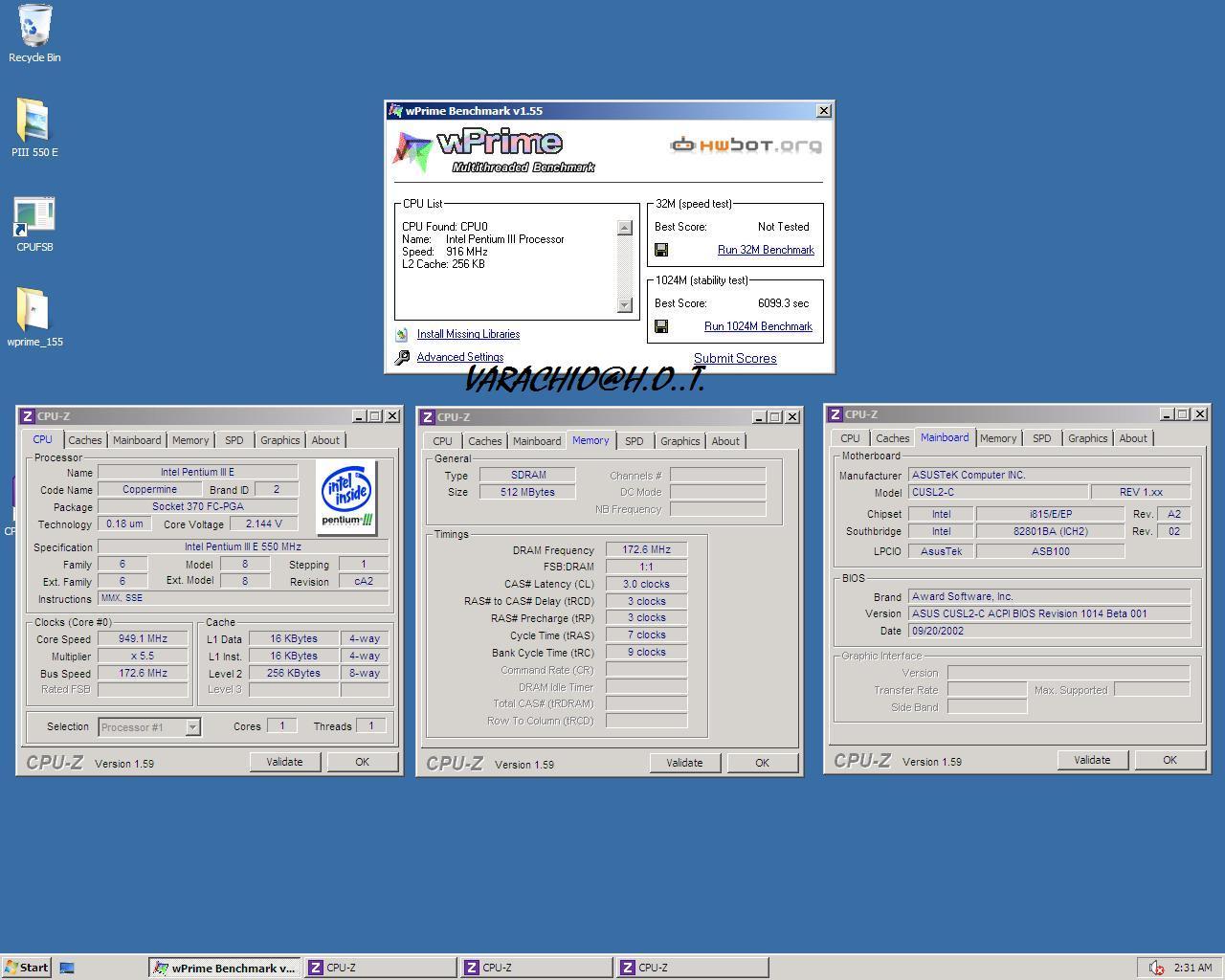Viewport: 1225px width, 980px height.
Task: Minimize the right CPU-Z Mainboard window
Action: pyautogui.click(x=1167, y=414)
